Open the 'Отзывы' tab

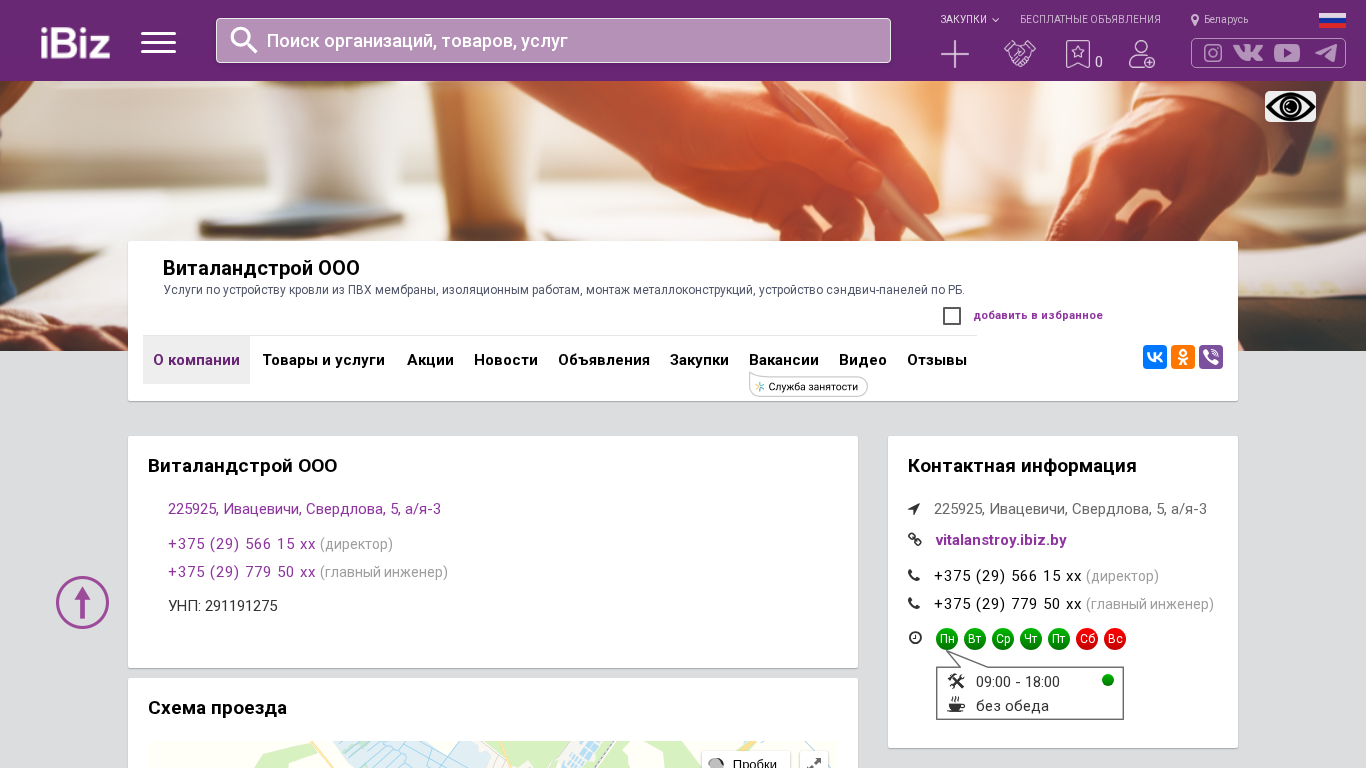(x=936, y=360)
